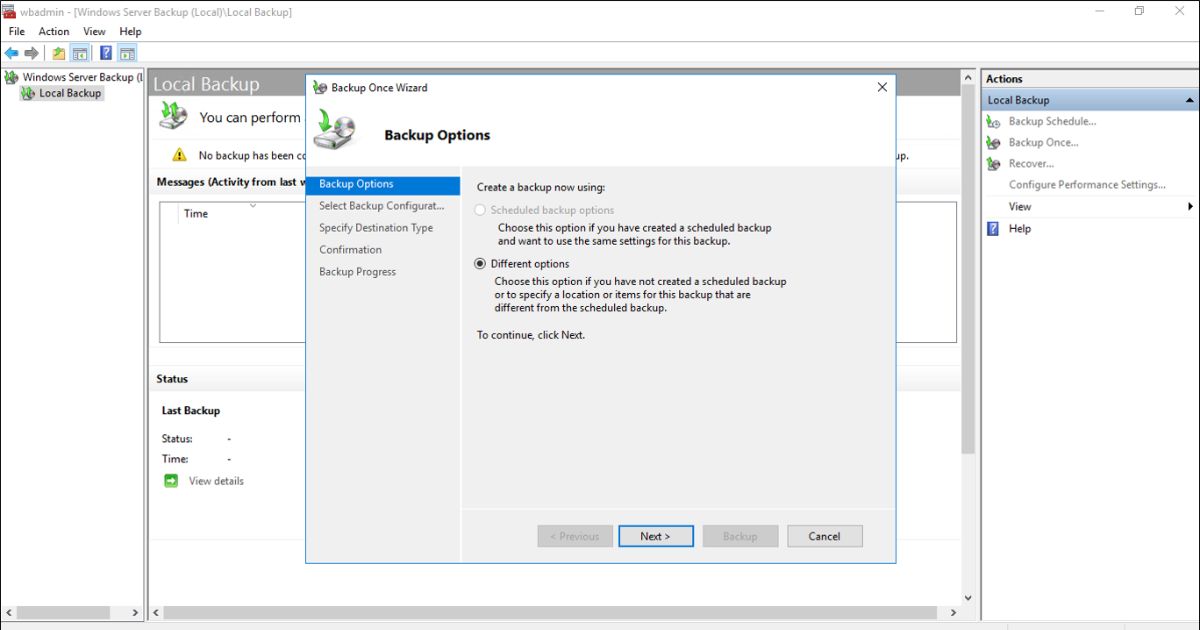Viewport: 1200px width, 630px height.
Task: Click the Next button in the wizard
Action: [x=656, y=536]
